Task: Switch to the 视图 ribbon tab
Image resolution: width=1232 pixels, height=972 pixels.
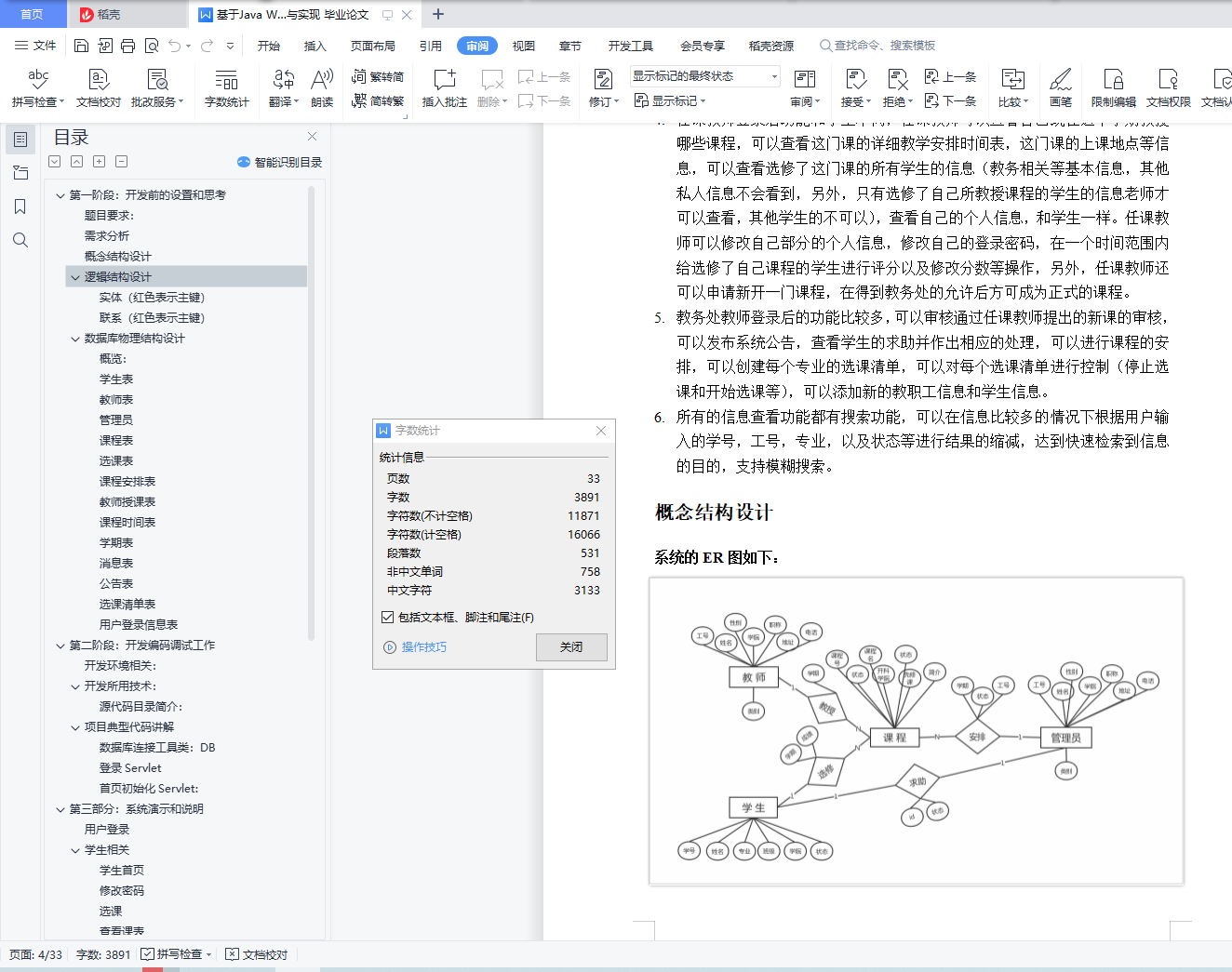Action: point(524,46)
